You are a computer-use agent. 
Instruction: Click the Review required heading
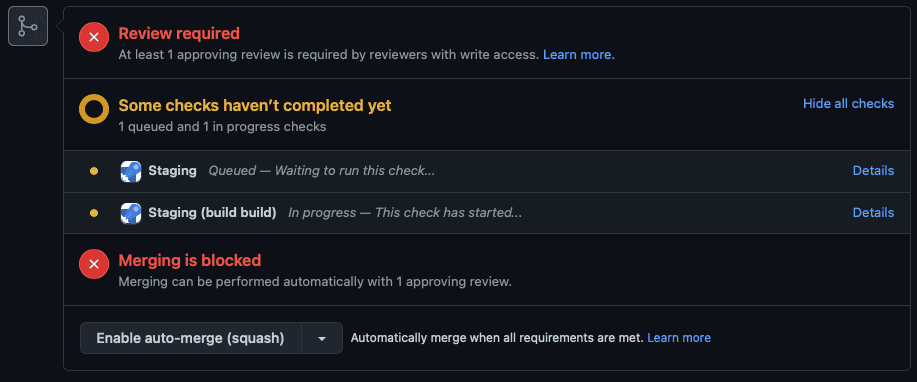click(x=179, y=33)
